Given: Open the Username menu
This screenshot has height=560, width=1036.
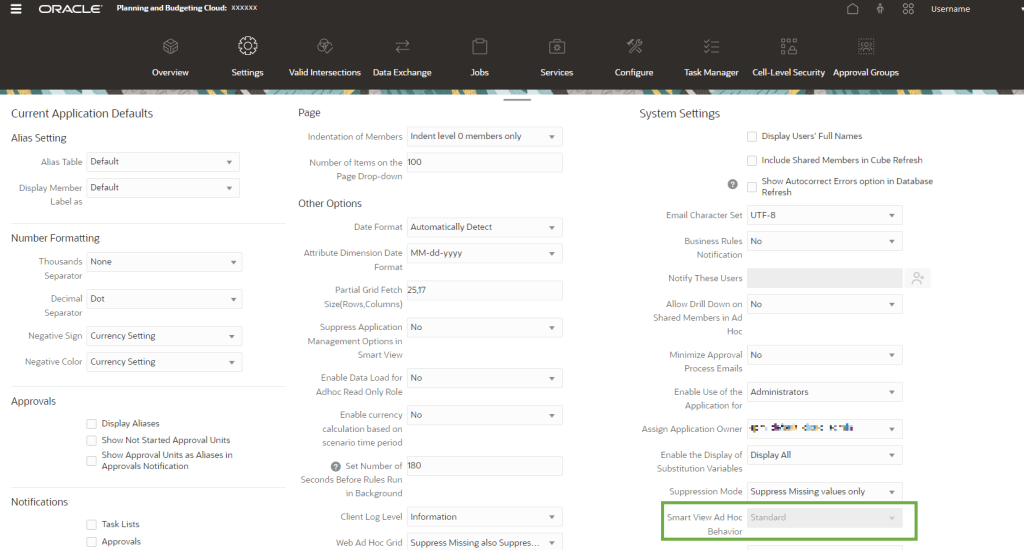Looking at the screenshot, I should click(x=950, y=9).
